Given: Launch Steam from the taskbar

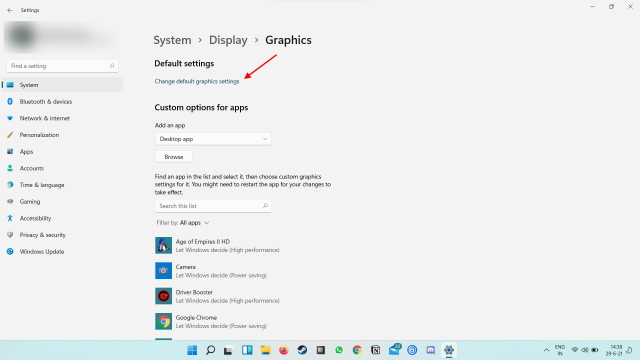Looking at the screenshot, I should 302,350.
